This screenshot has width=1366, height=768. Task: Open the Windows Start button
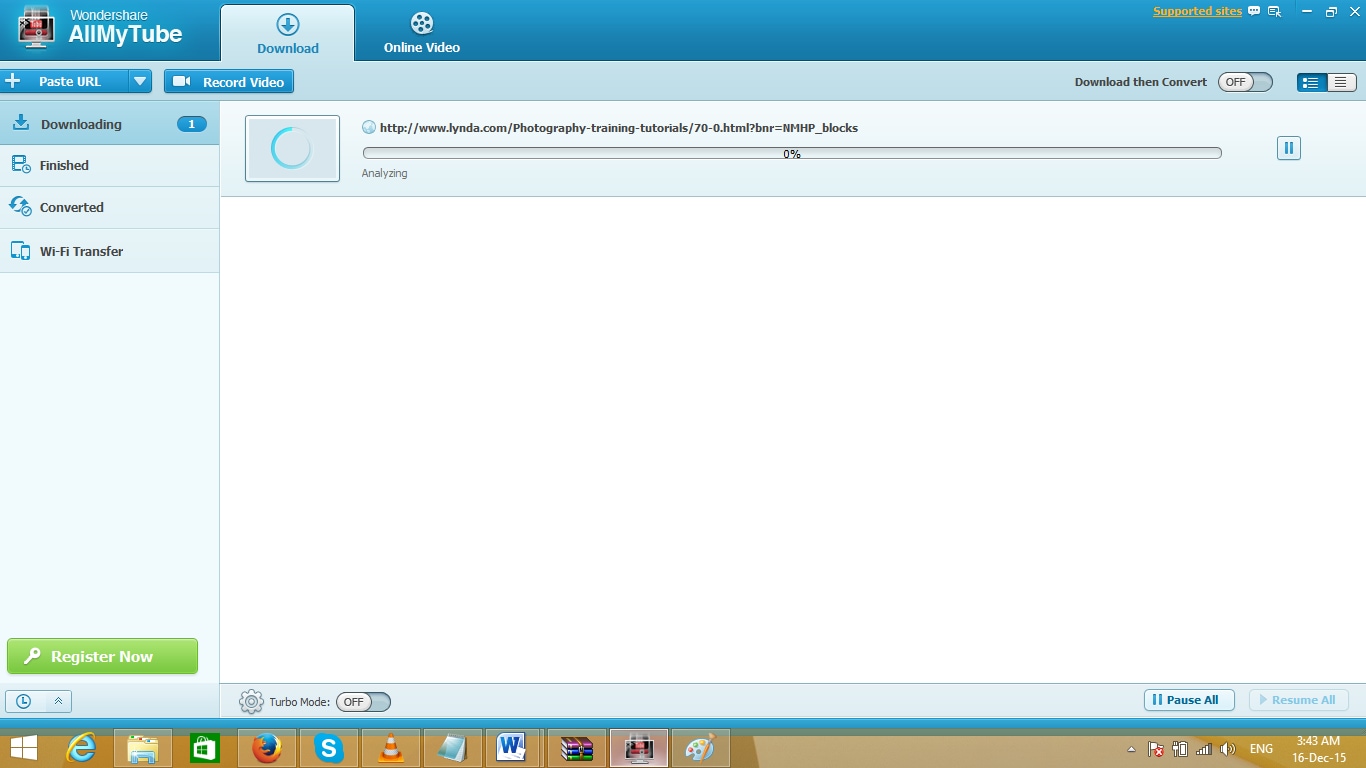coord(24,747)
